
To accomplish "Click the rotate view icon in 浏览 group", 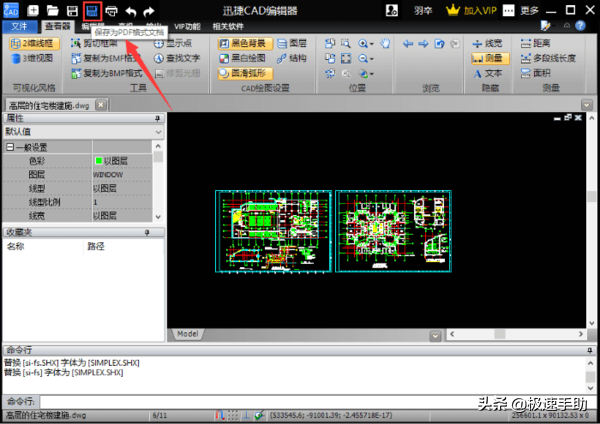I will [x=439, y=44].
